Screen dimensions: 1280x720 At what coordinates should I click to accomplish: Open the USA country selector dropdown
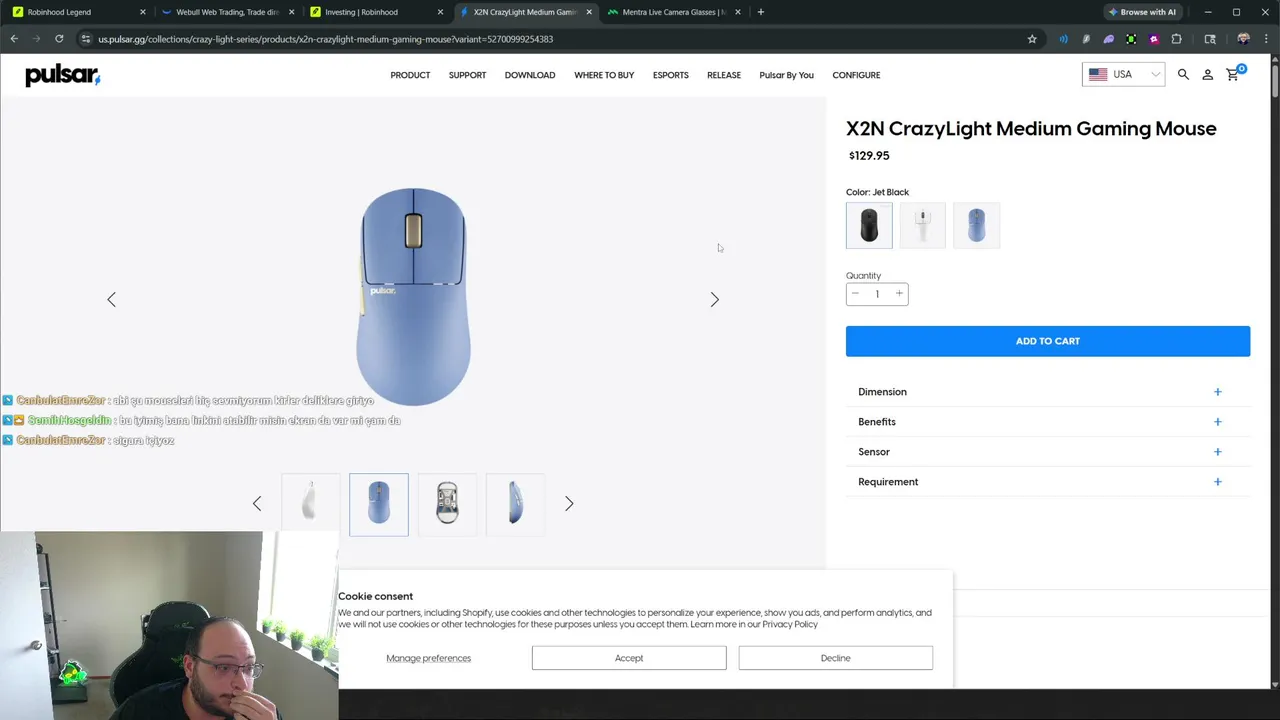pyautogui.click(x=1123, y=75)
